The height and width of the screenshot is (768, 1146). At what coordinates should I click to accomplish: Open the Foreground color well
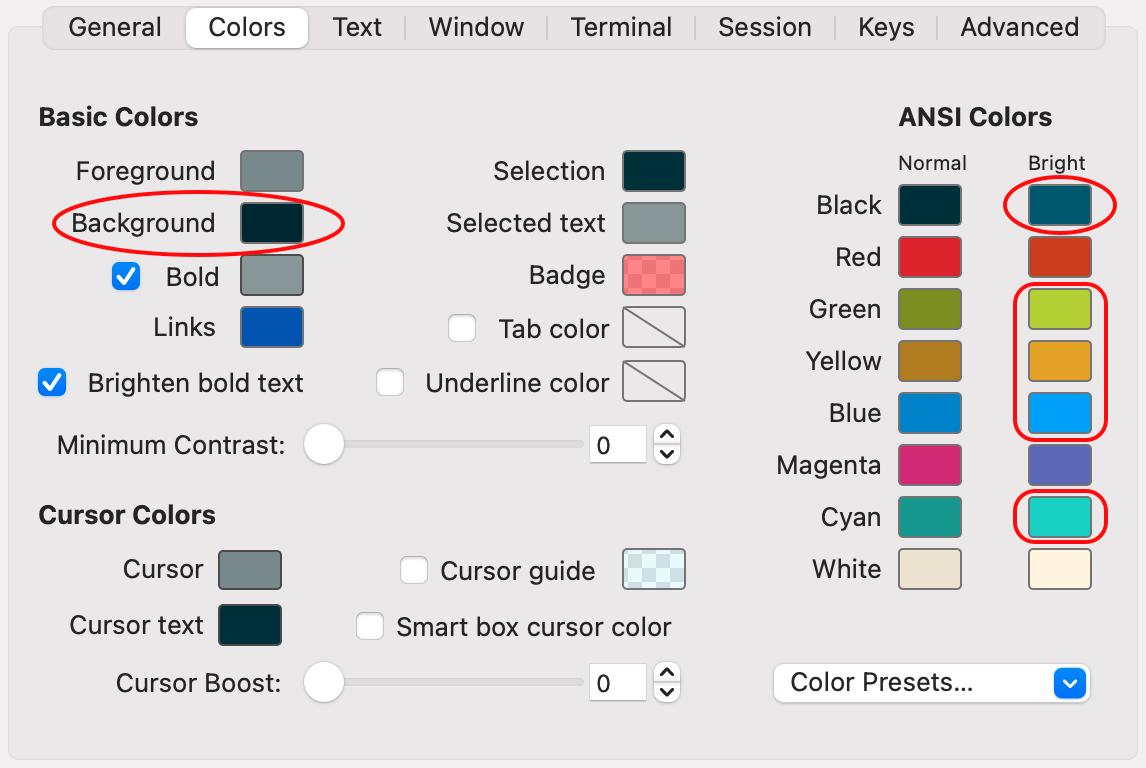(272, 171)
